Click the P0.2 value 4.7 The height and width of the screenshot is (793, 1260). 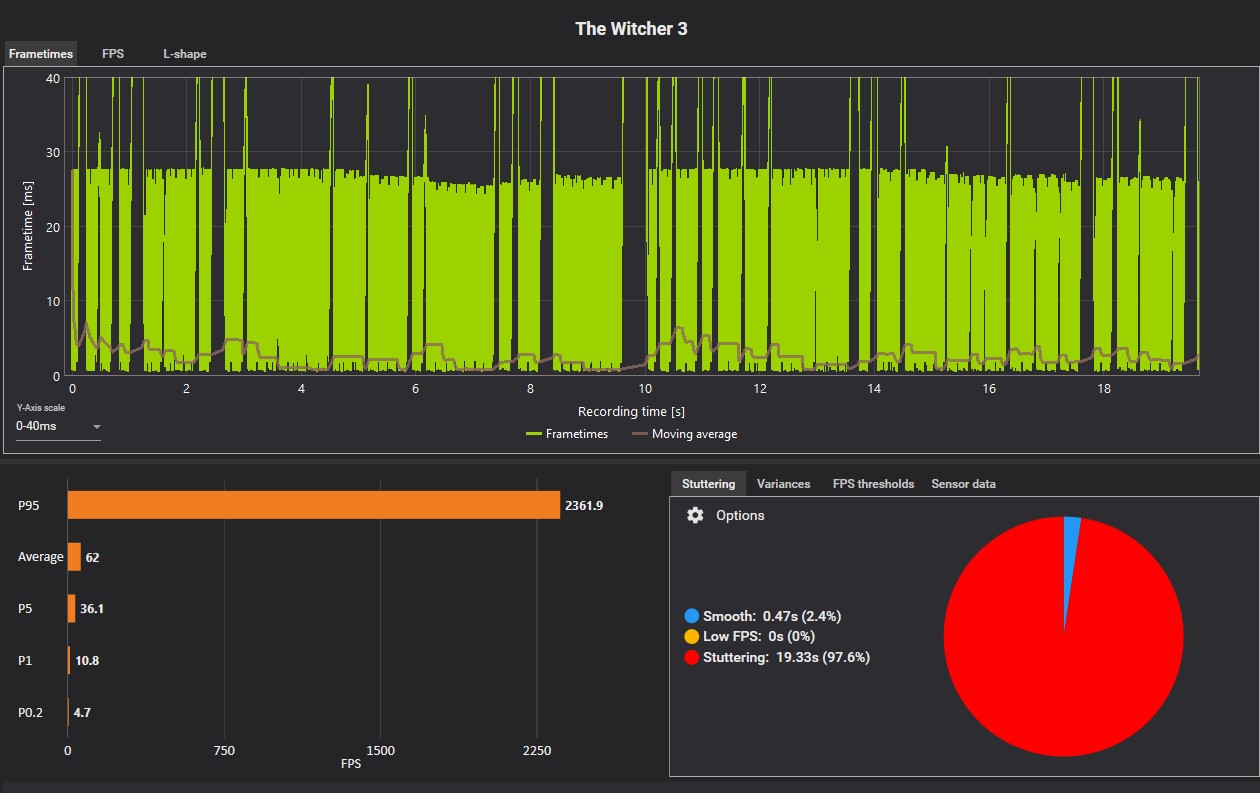click(x=83, y=713)
